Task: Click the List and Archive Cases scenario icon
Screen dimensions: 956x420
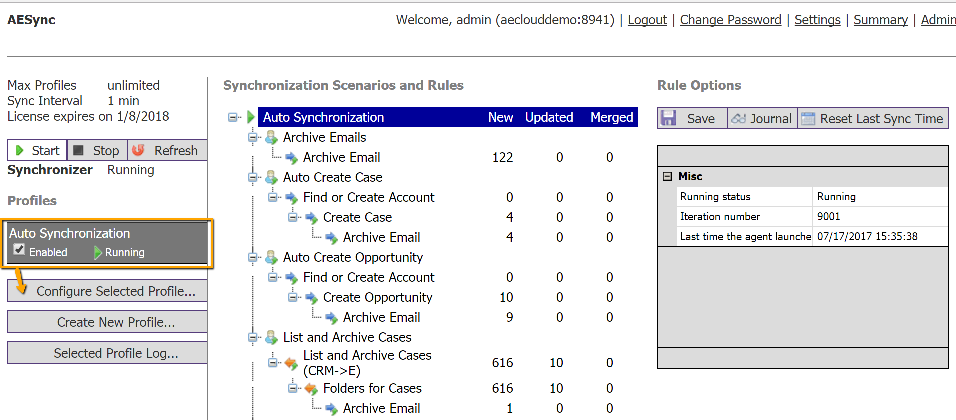Action: click(x=271, y=337)
